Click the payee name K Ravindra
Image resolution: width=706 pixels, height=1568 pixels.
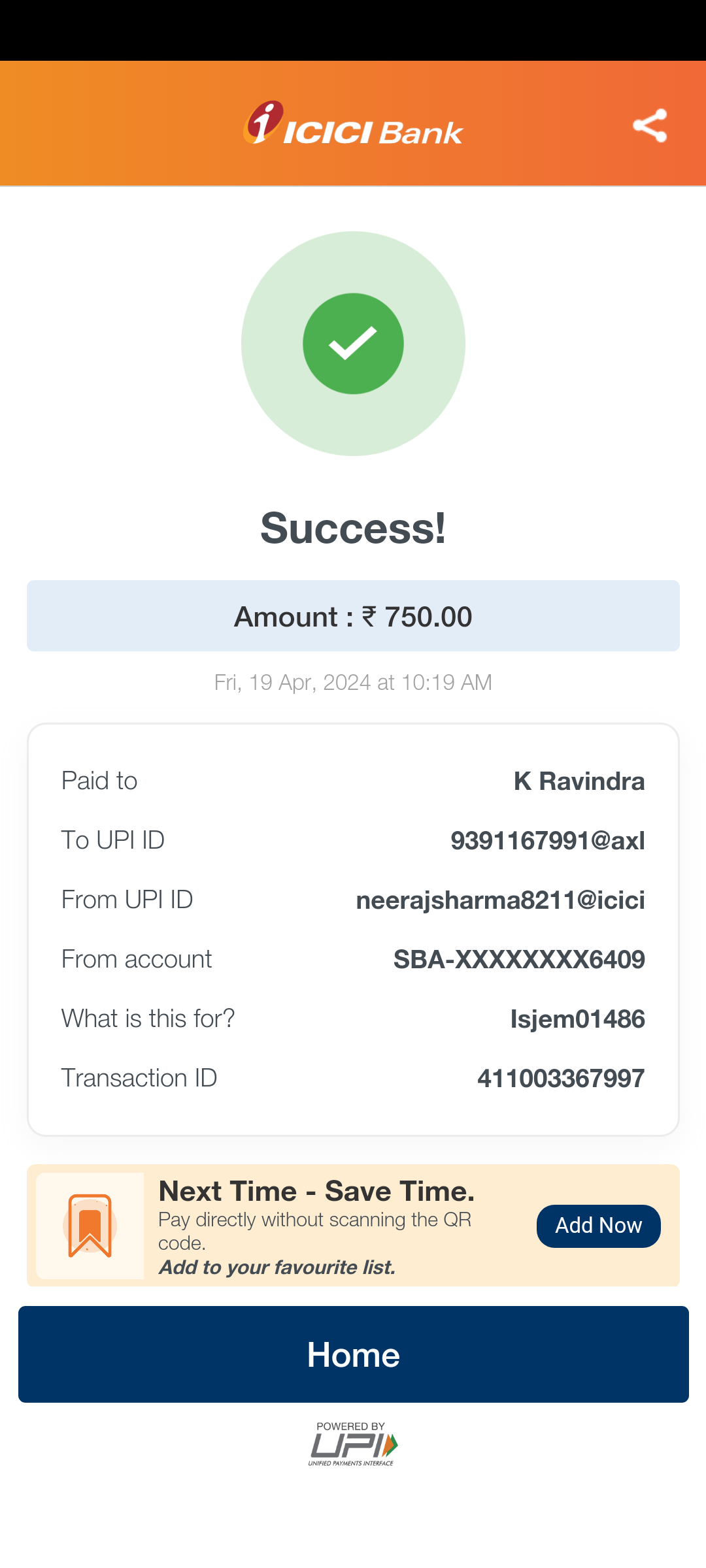(579, 781)
